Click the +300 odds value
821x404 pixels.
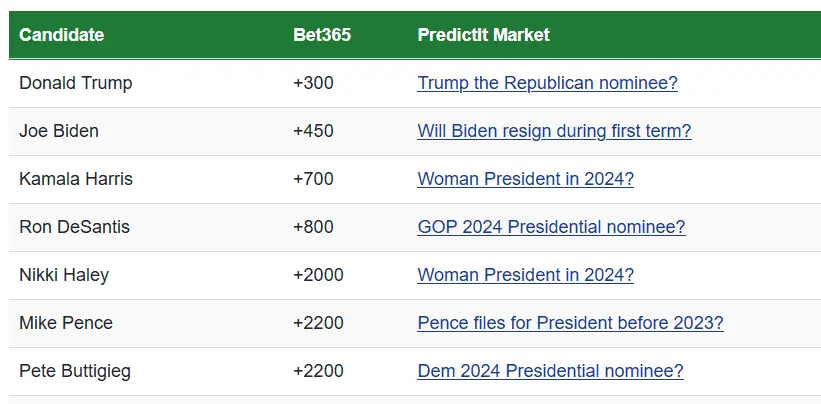[313, 83]
